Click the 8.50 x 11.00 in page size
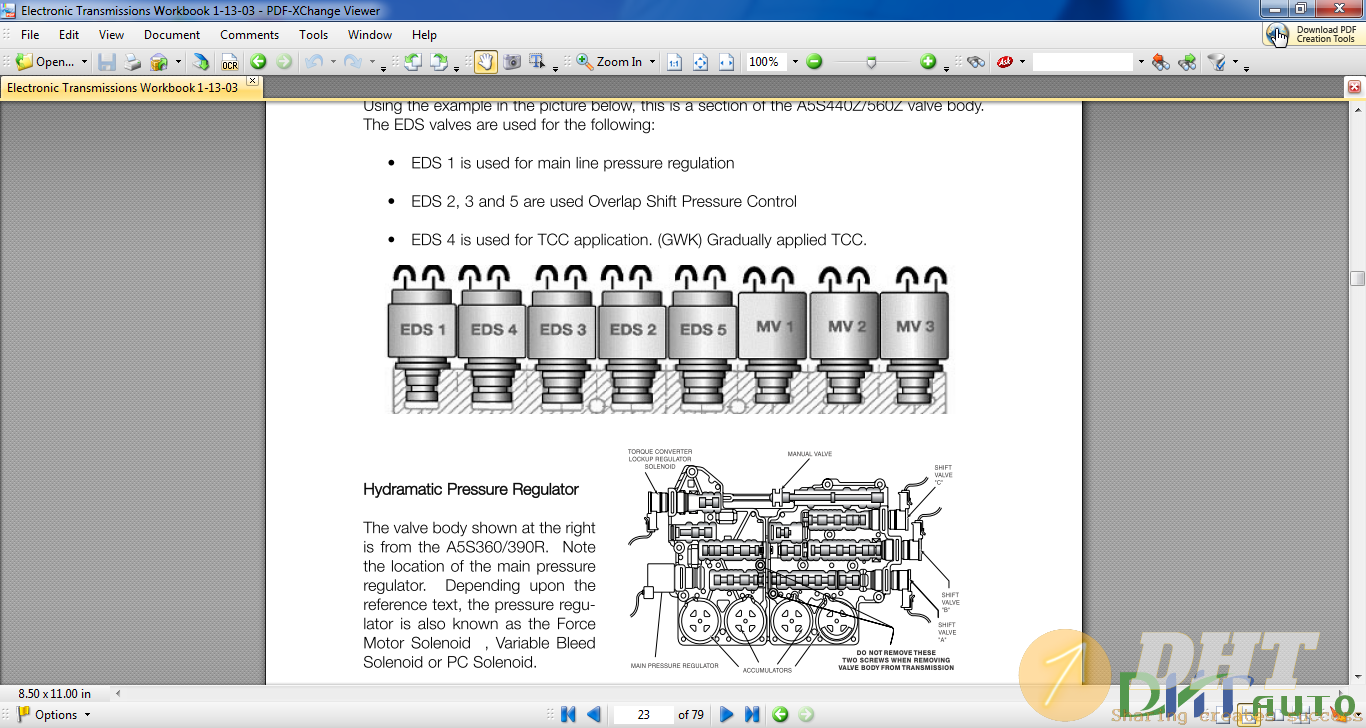 (55, 693)
